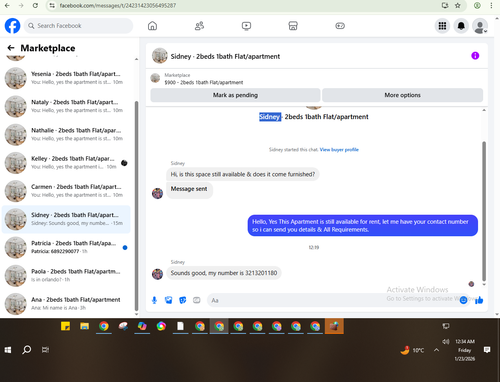This screenshot has width=500, height=382.
Task: Open purple conversation information icon
Action: point(475,56)
